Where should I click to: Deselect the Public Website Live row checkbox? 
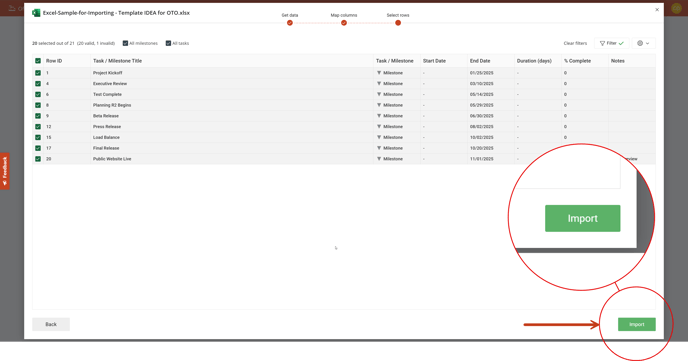click(38, 159)
